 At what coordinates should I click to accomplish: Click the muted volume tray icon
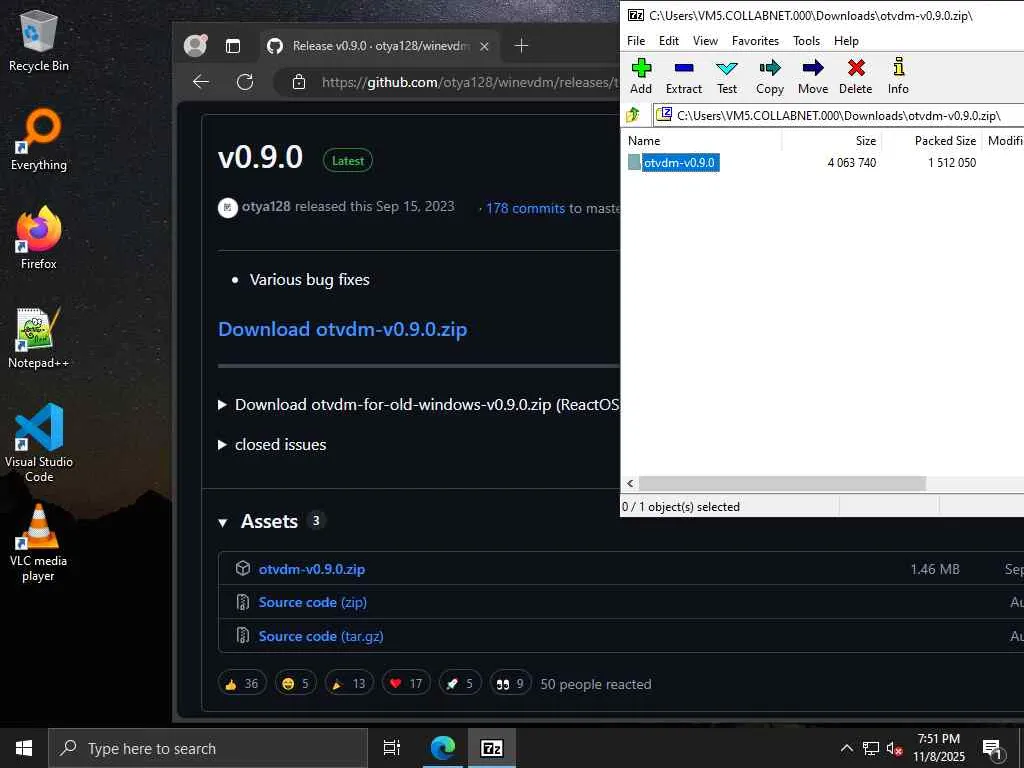[x=894, y=748]
